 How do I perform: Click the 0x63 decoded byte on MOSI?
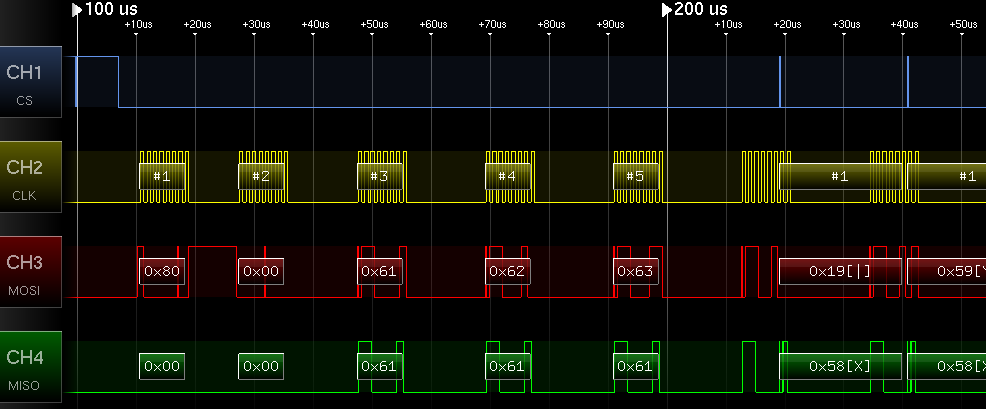pos(636,271)
